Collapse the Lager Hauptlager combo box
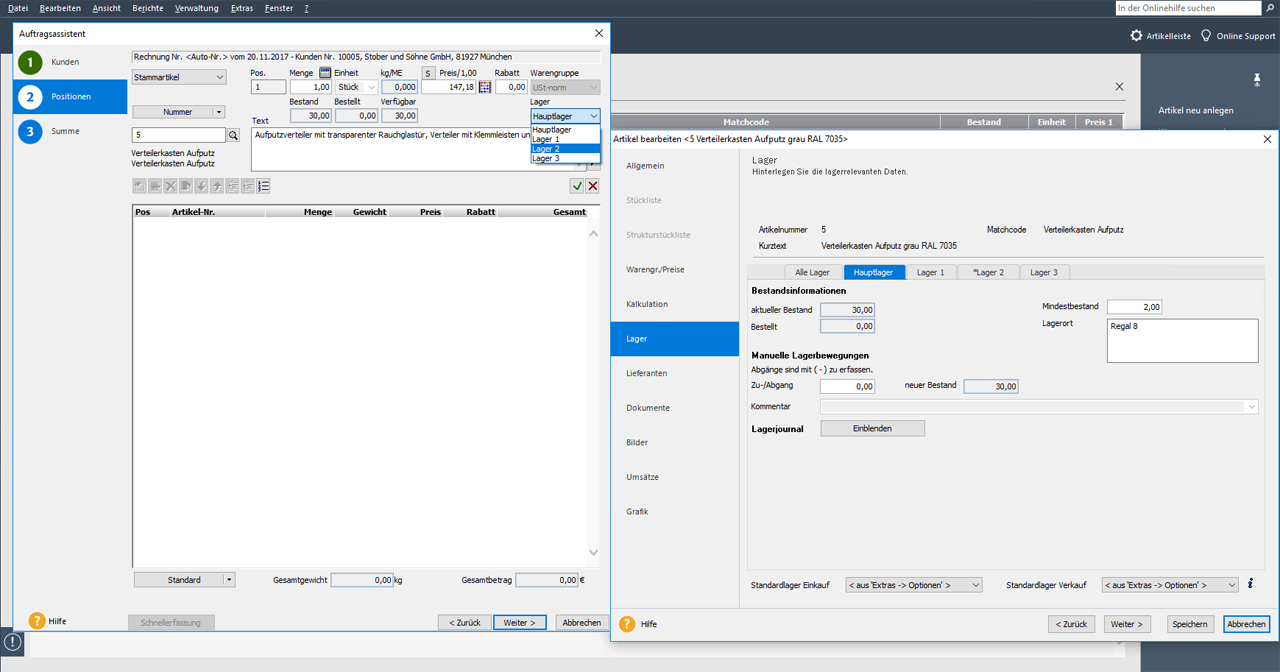 pyautogui.click(x=566, y=116)
